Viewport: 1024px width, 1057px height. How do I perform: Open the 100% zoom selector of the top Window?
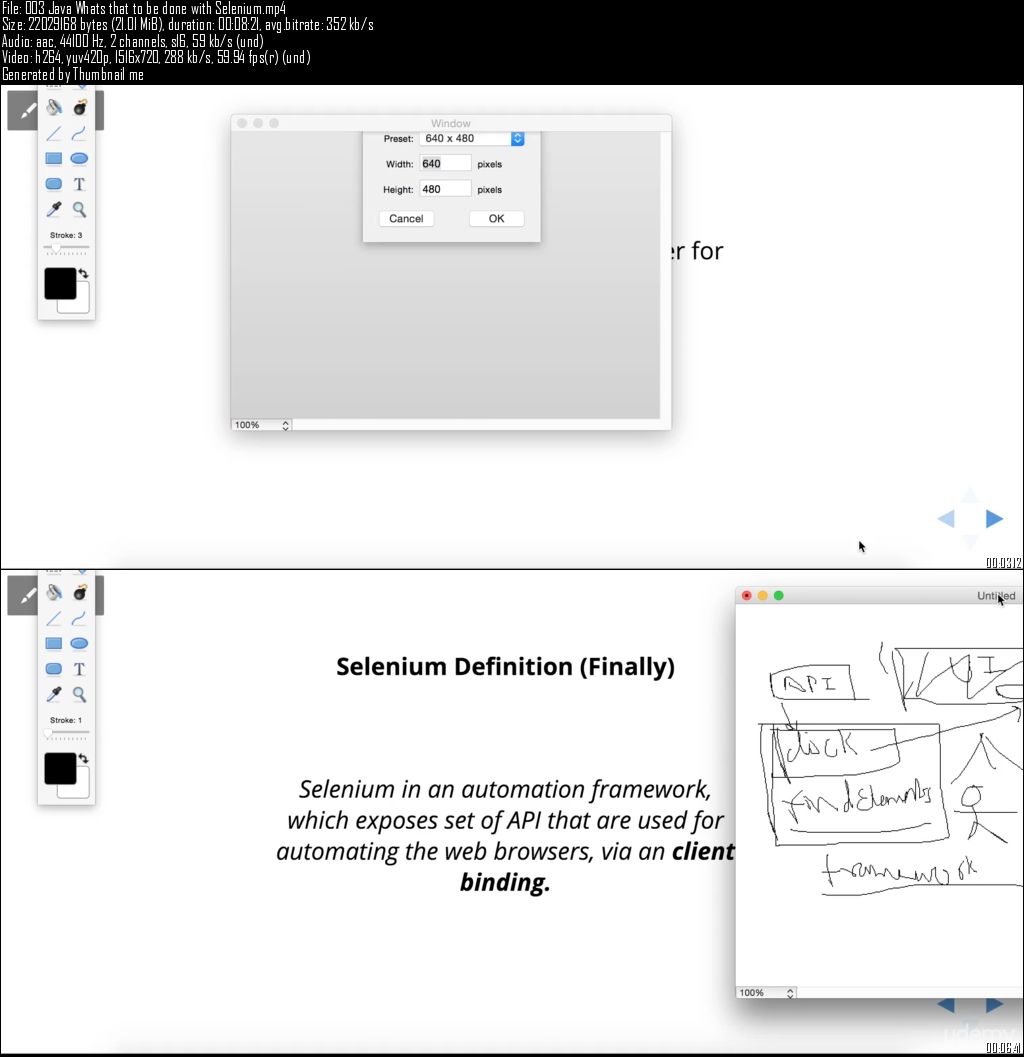262,425
